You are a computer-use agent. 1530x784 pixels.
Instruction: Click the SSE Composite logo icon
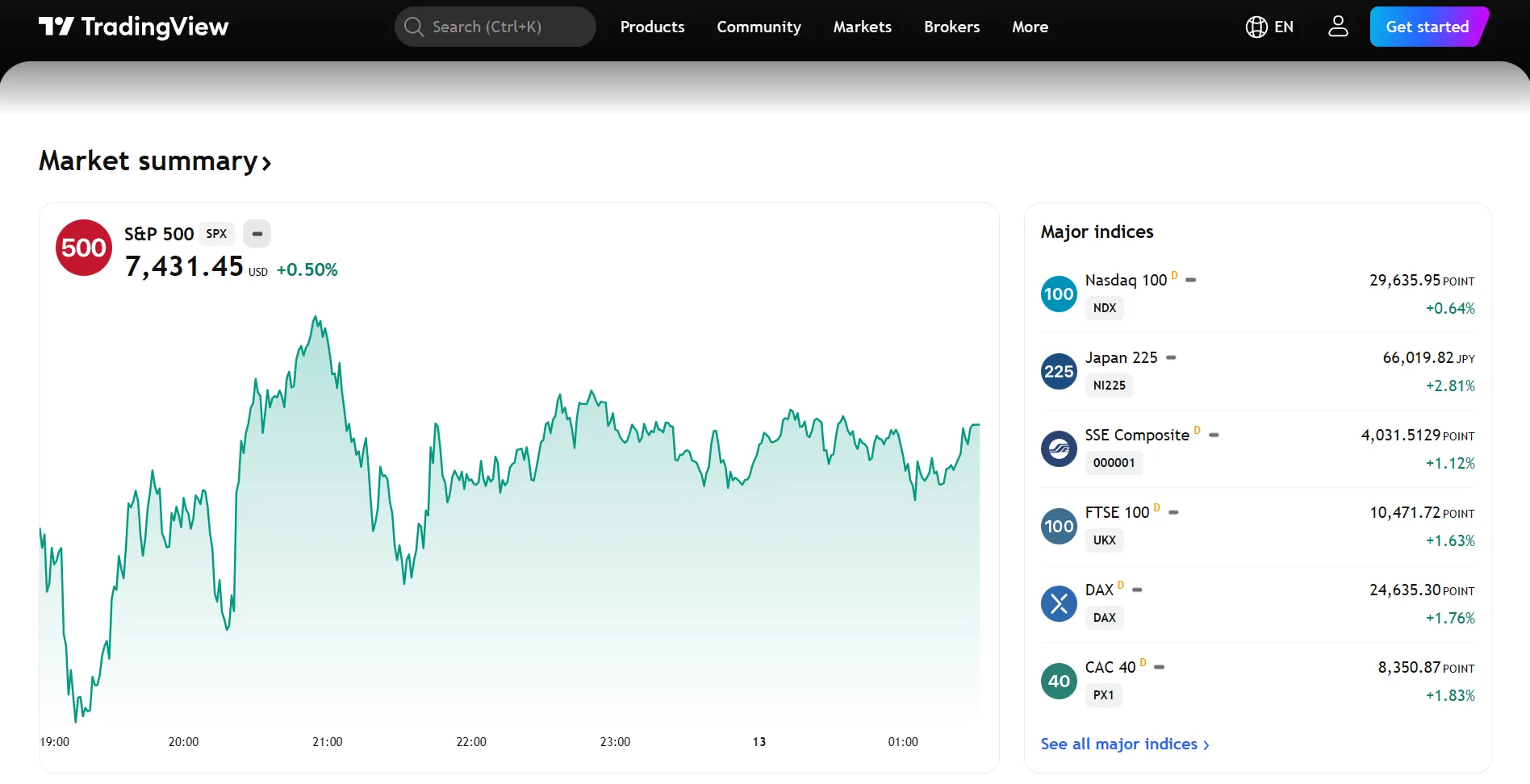1059,449
